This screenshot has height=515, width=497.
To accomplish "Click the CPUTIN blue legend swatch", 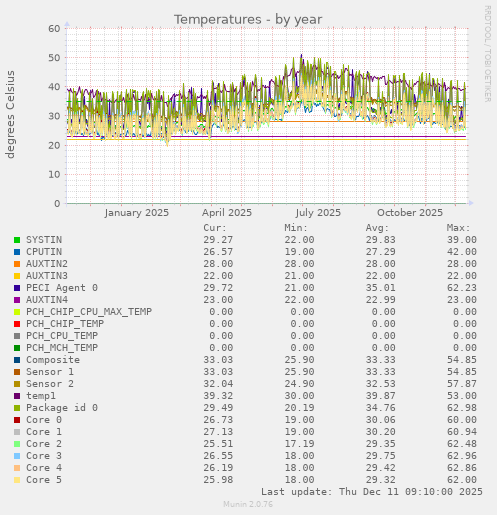I will 17,252.
